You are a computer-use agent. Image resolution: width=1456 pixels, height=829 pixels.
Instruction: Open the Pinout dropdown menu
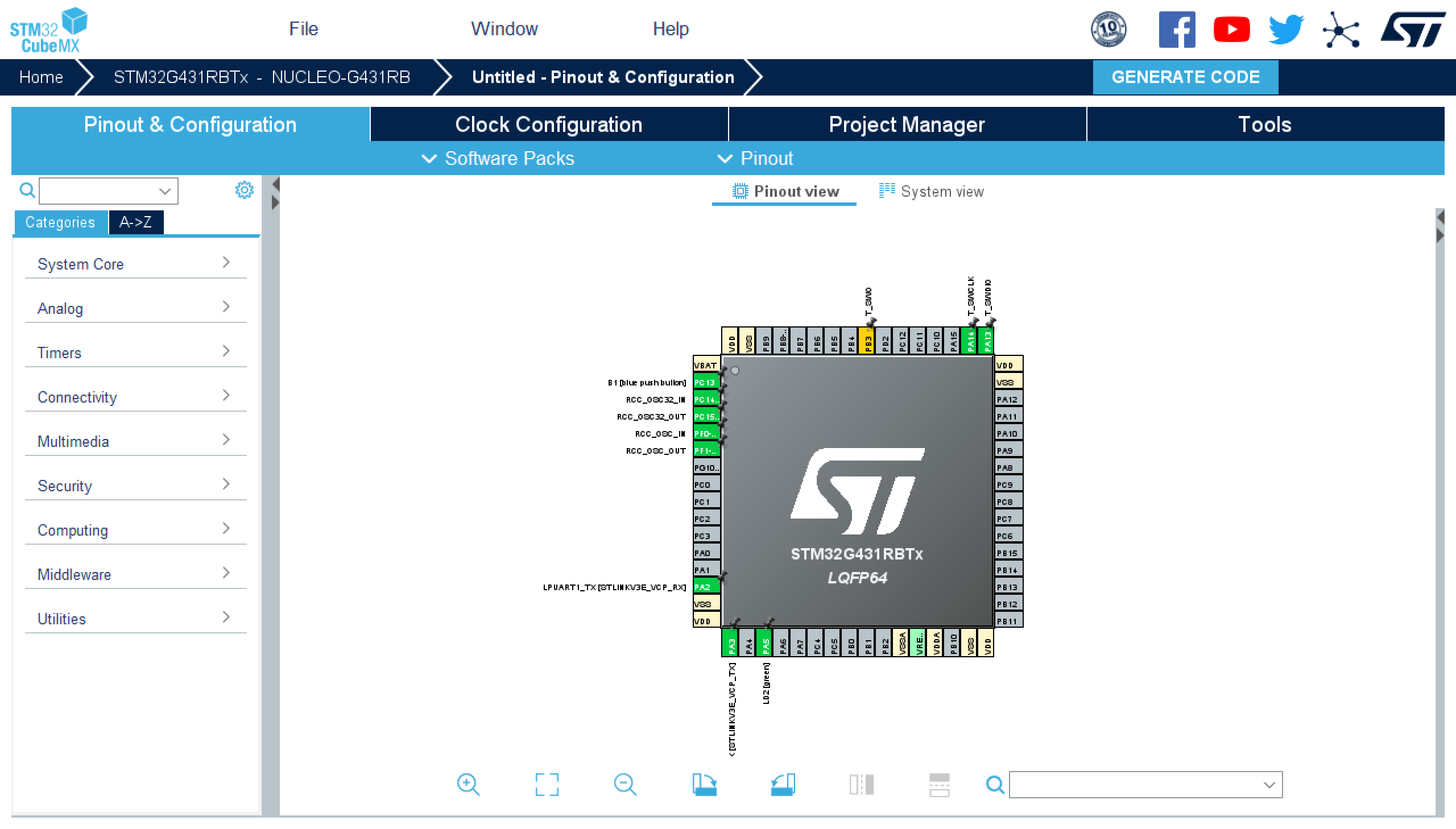click(756, 158)
